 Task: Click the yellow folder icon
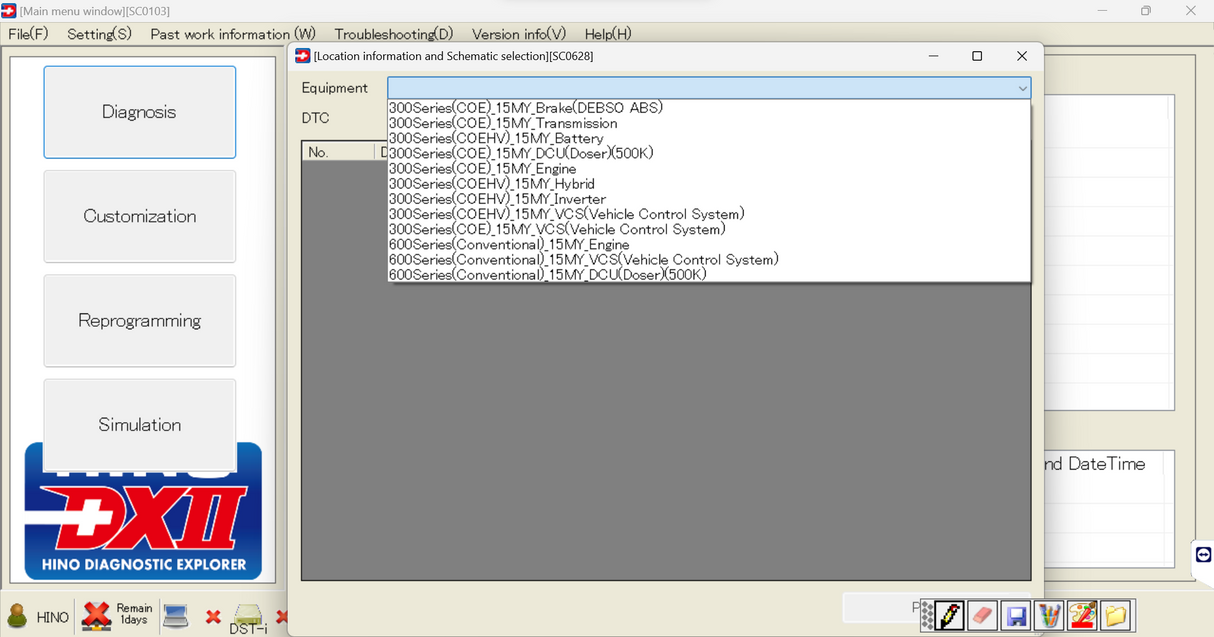click(x=1115, y=615)
